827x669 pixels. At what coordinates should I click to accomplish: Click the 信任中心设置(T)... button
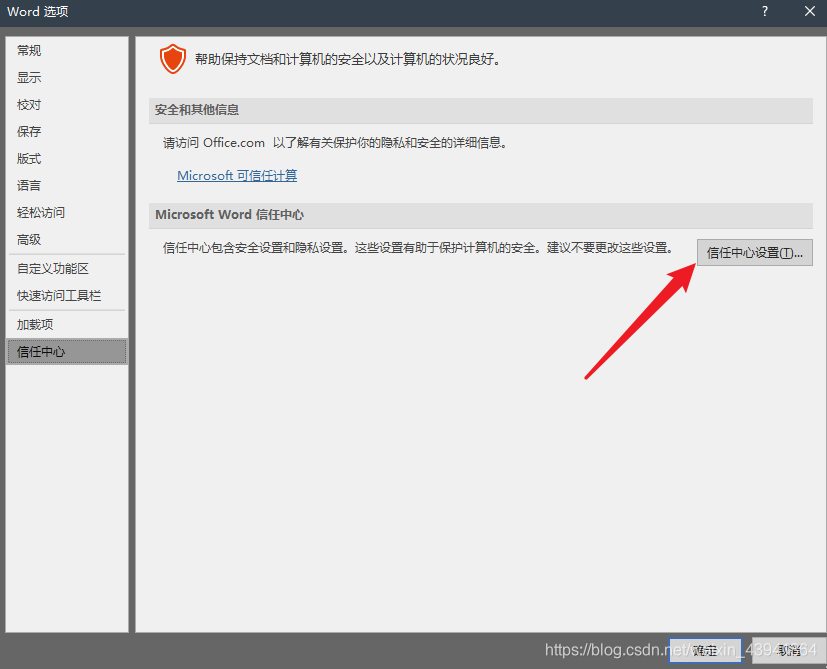click(x=755, y=253)
